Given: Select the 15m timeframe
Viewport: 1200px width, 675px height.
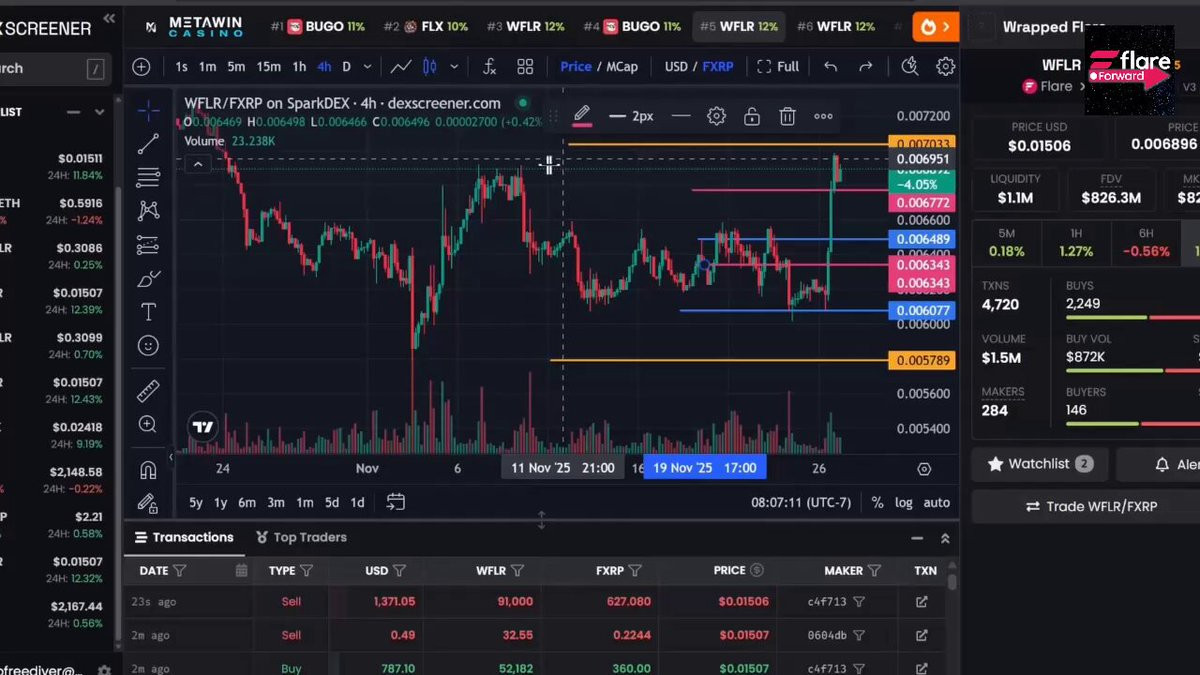Looking at the screenshot, I should coord(268,67).
